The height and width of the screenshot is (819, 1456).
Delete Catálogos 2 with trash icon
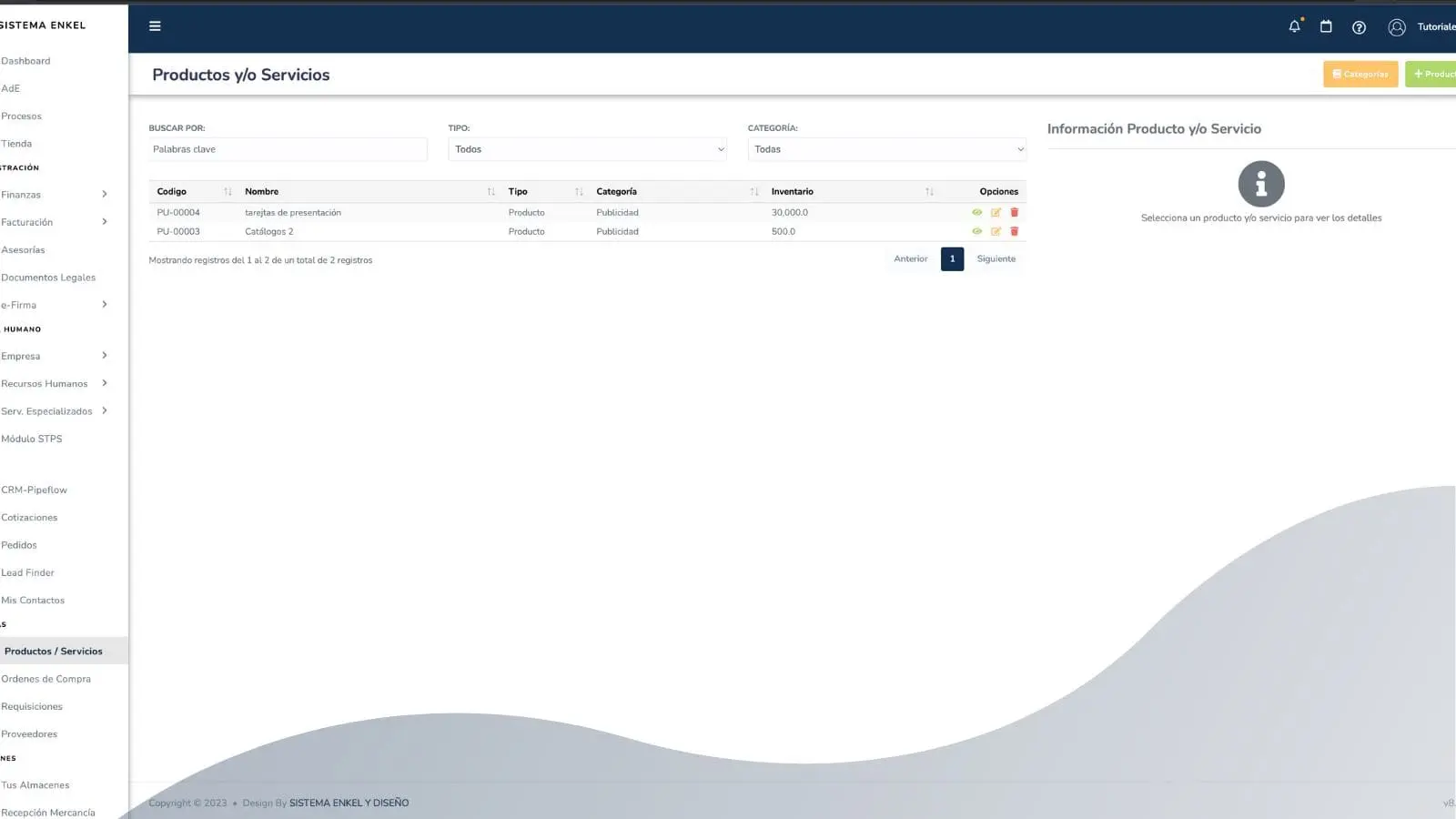[1015, 232]
